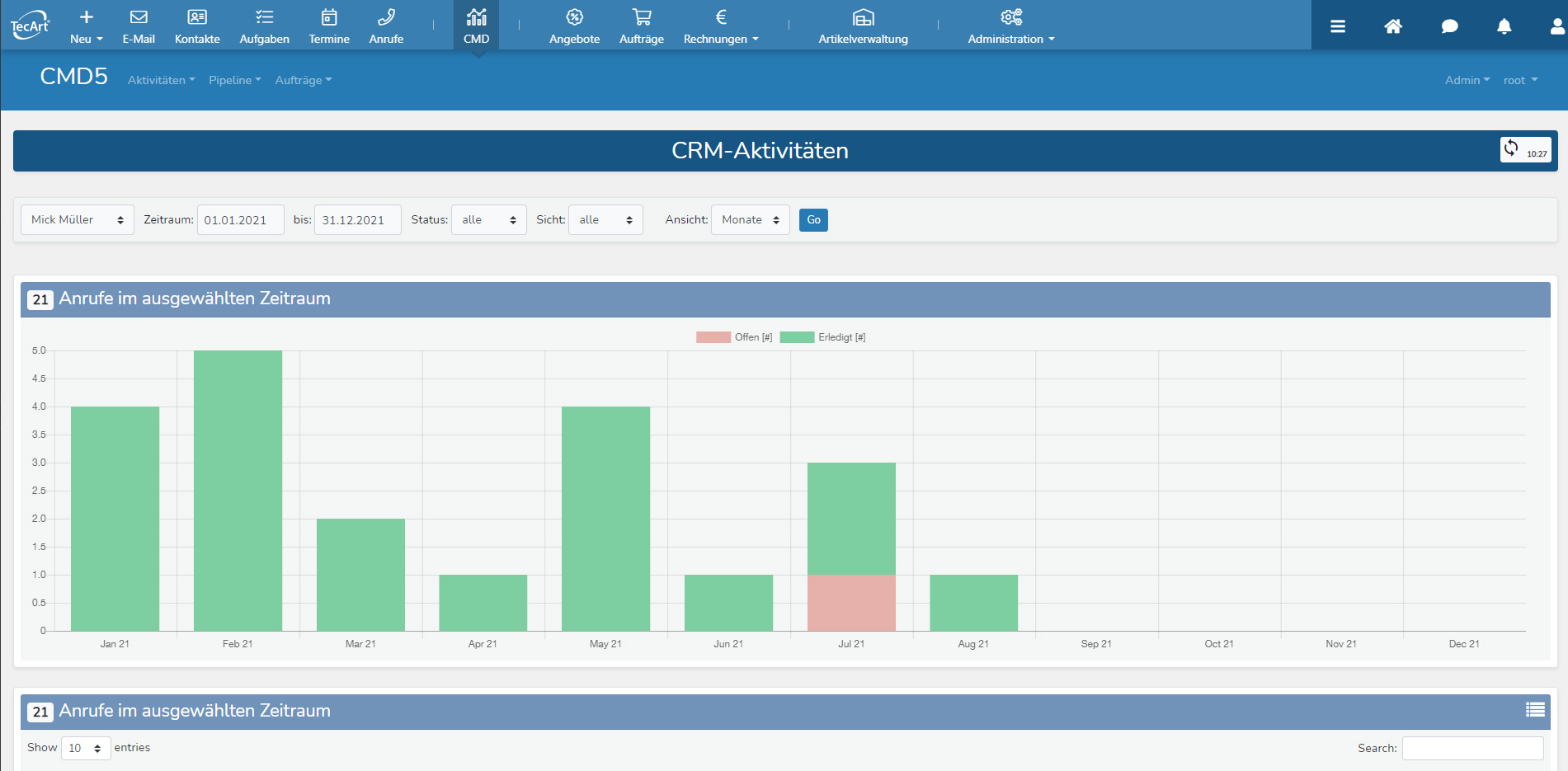Open the E-Mail module icon
Viewport: 1568px width, 771px height.
point(139,18)
